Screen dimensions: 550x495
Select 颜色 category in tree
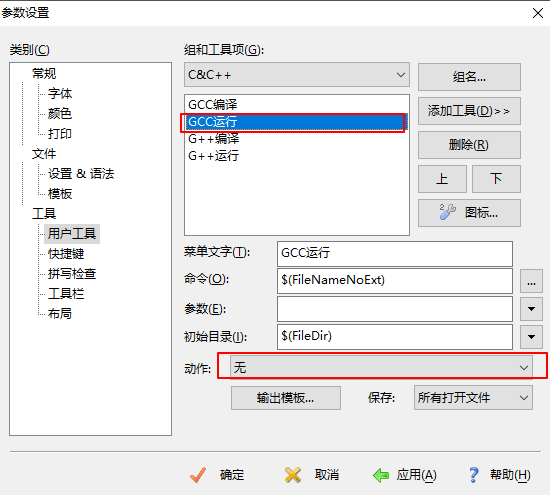[x=60, y=113]
